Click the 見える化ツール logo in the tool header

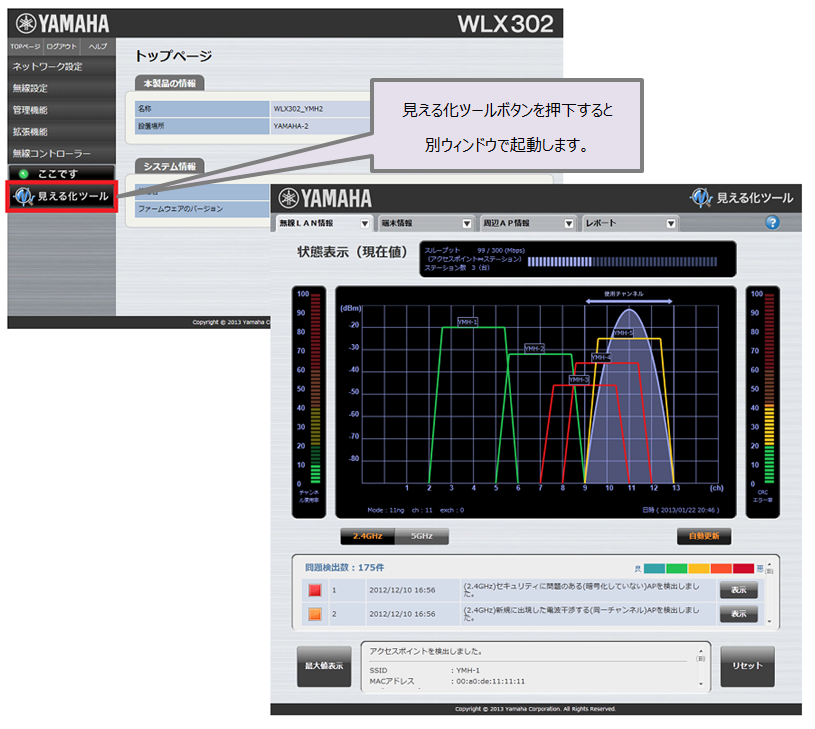click(741, 198)
